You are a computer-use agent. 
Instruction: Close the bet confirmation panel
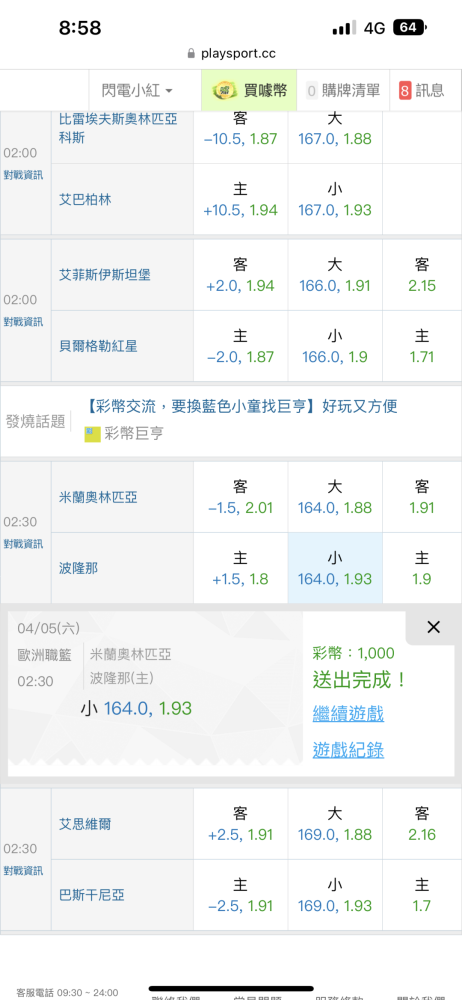[433, 627]
